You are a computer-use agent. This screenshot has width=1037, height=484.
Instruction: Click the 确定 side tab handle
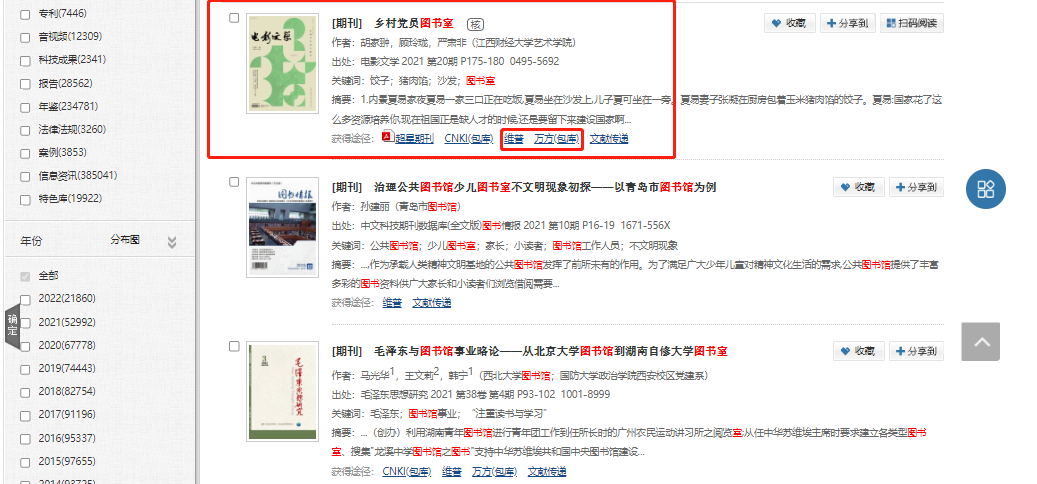click(x=13, y=325)
